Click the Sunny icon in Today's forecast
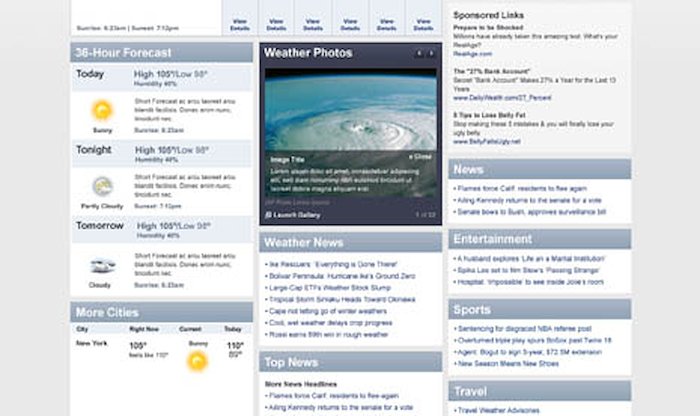 (x=102, y=110)
